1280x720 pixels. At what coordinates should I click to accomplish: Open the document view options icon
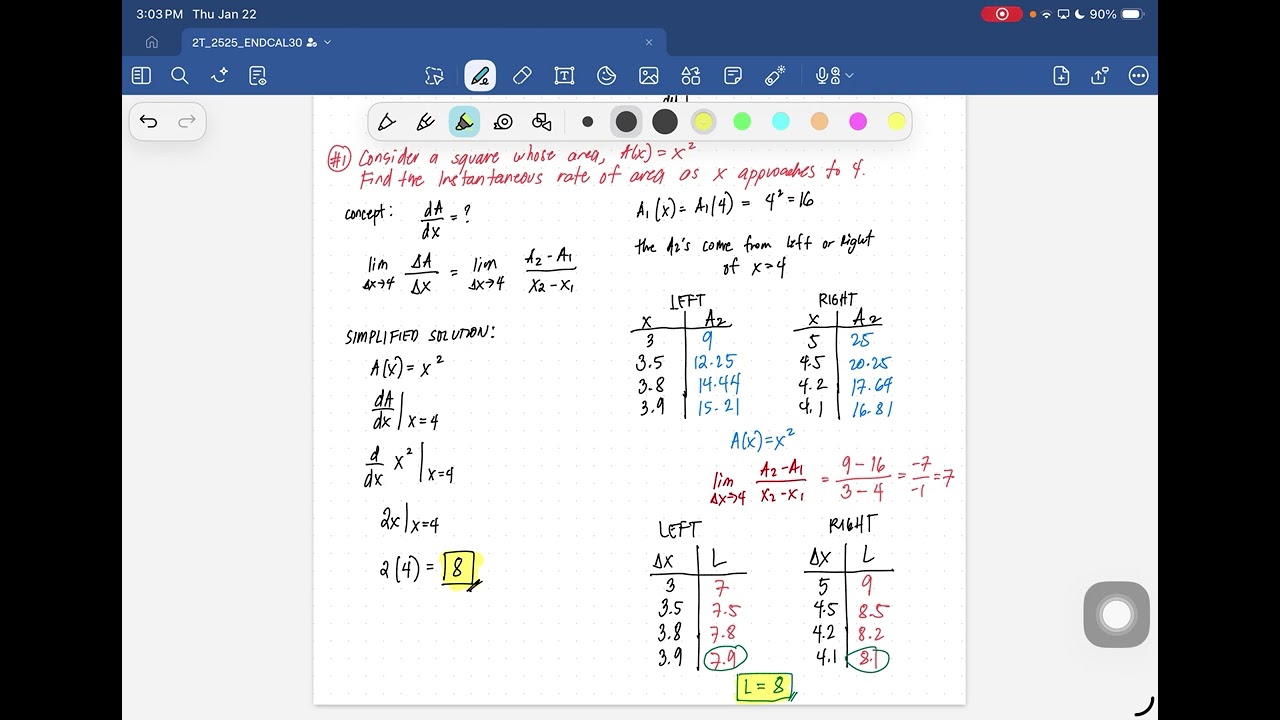point(257,76)
